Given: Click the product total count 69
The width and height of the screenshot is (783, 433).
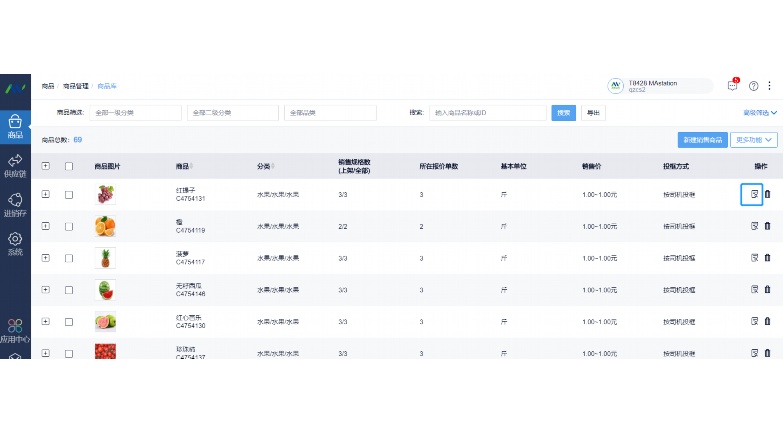Looking at the screenshot, I should point(78,140).
